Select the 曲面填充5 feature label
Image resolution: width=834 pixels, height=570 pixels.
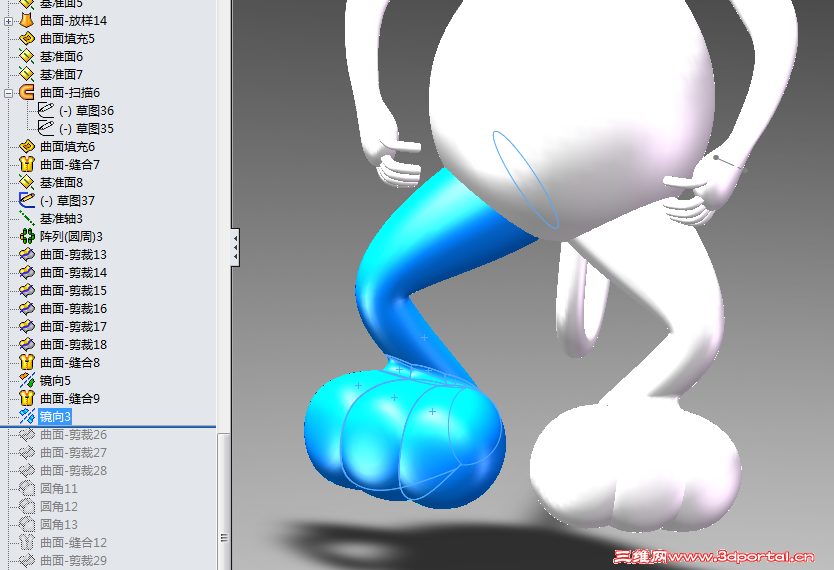coord(67,39)
